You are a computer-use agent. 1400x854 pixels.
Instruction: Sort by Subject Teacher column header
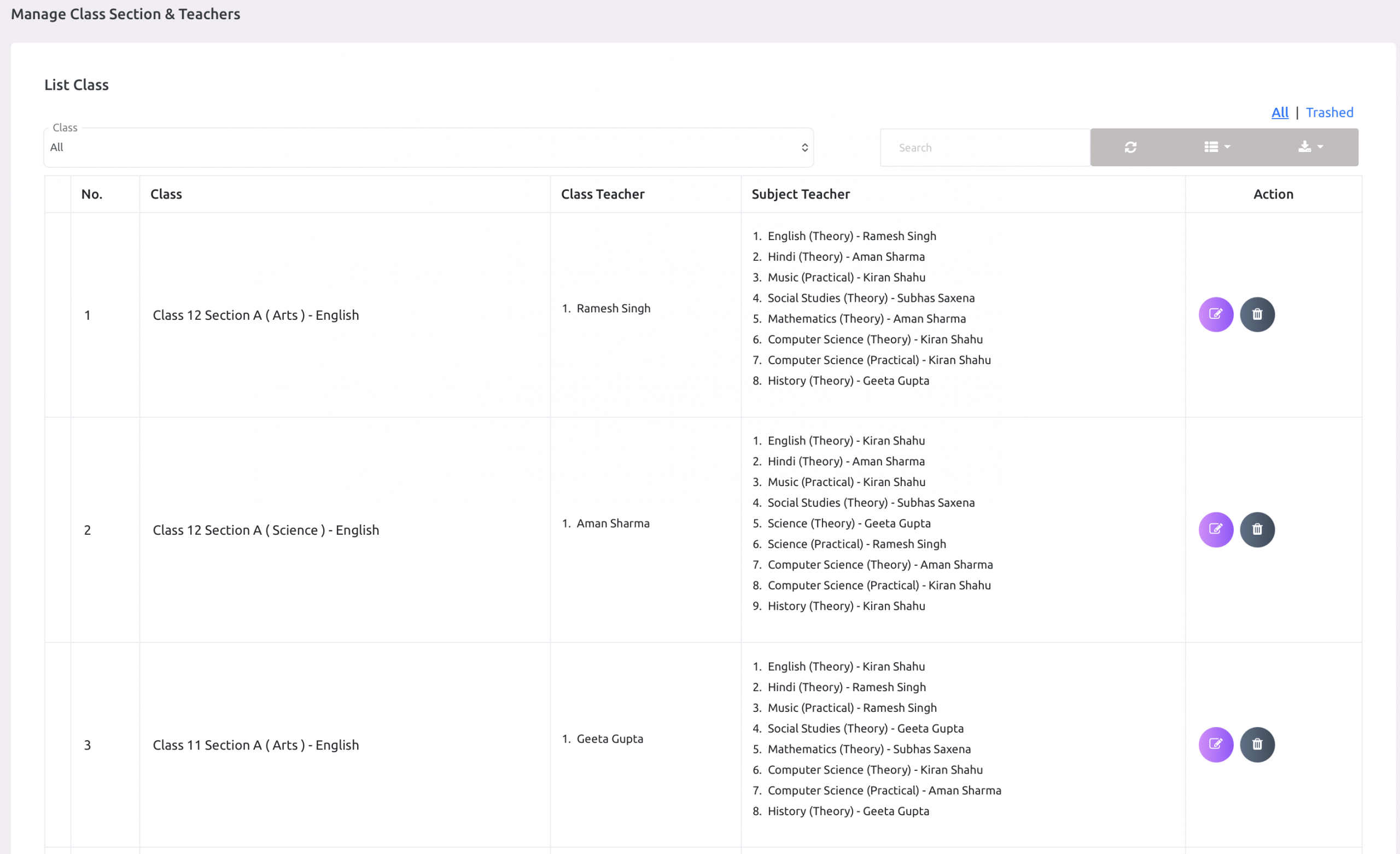(x=800, y=194)
